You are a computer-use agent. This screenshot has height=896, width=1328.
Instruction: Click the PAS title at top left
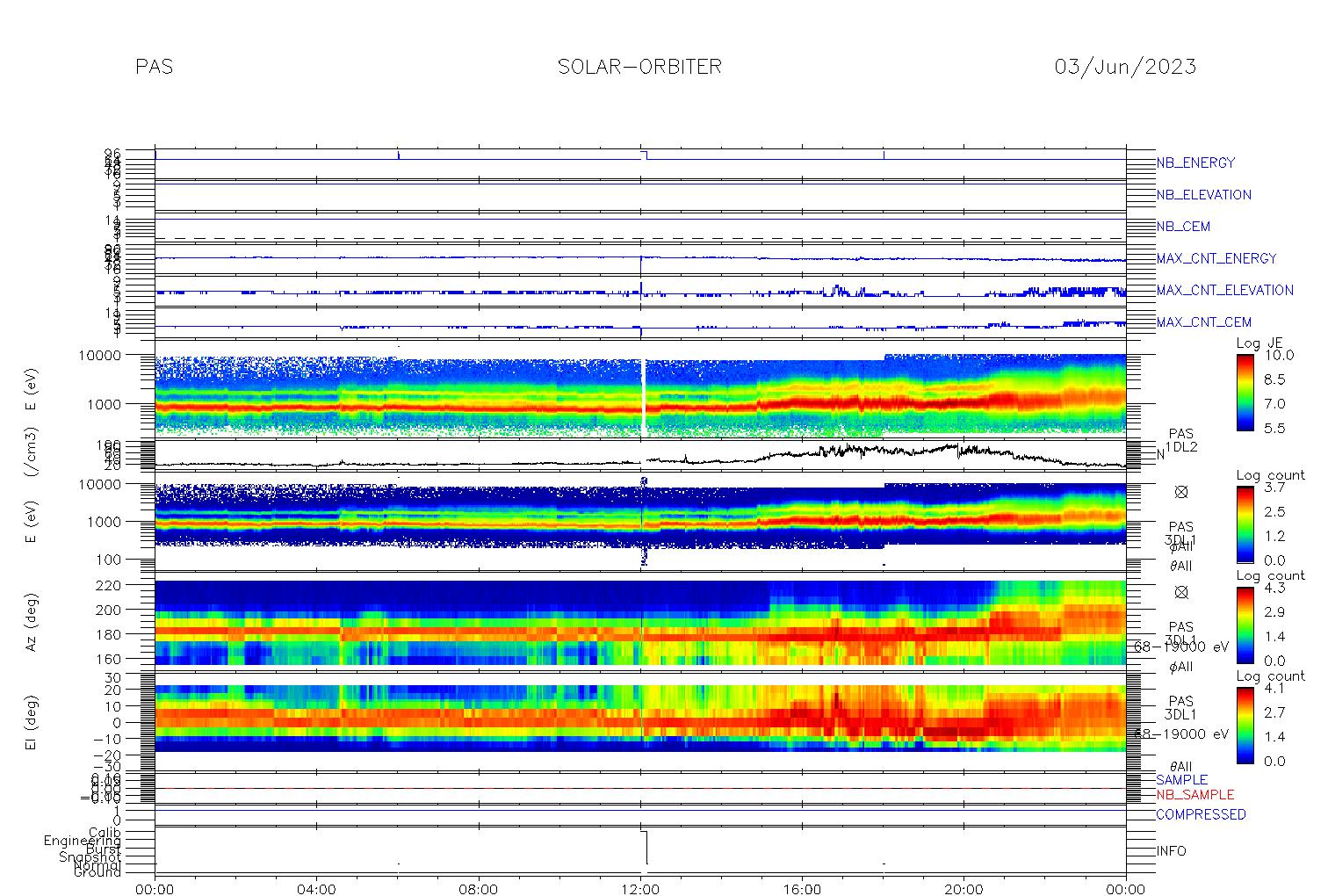tap(155, 67)
